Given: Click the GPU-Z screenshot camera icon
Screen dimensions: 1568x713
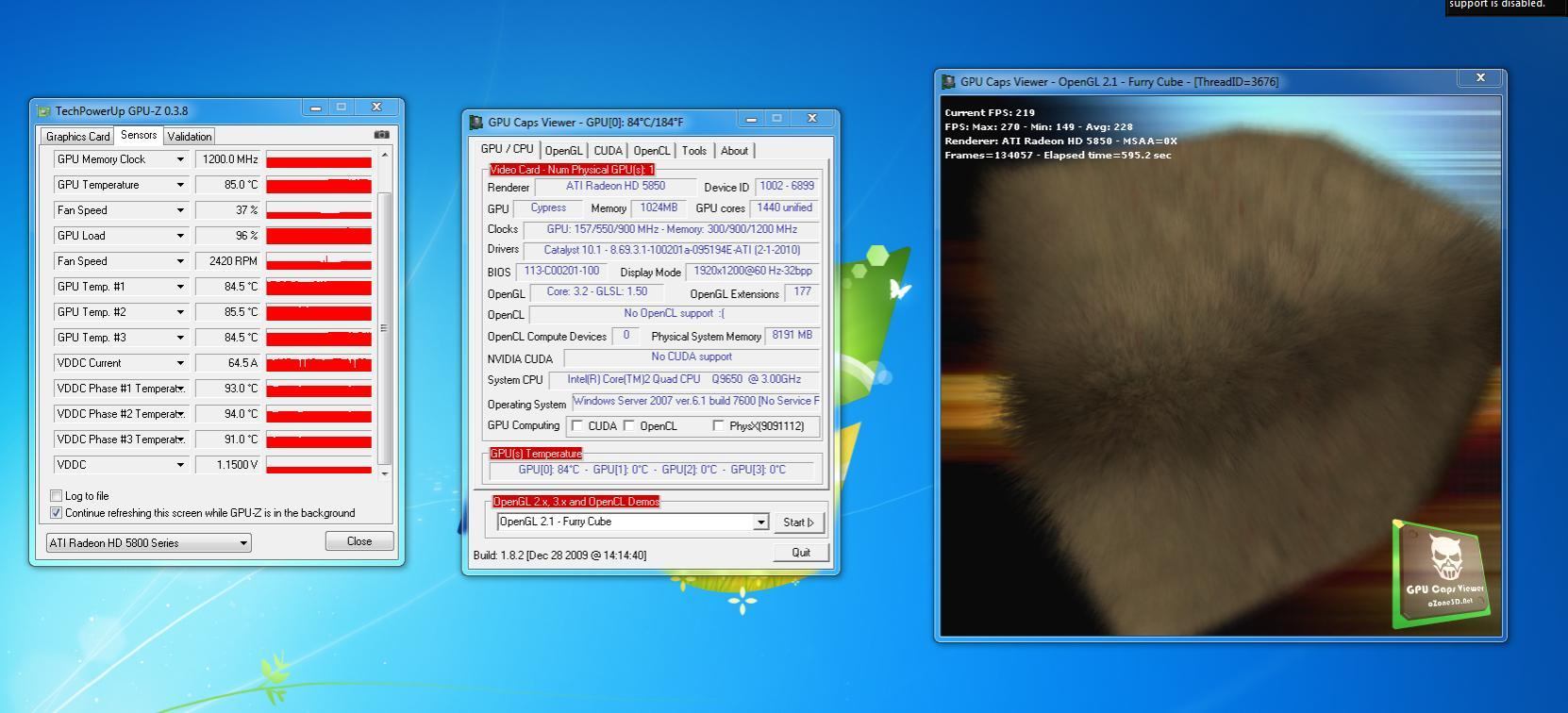Looking at the screenshot, I should [x=381, y=135].
